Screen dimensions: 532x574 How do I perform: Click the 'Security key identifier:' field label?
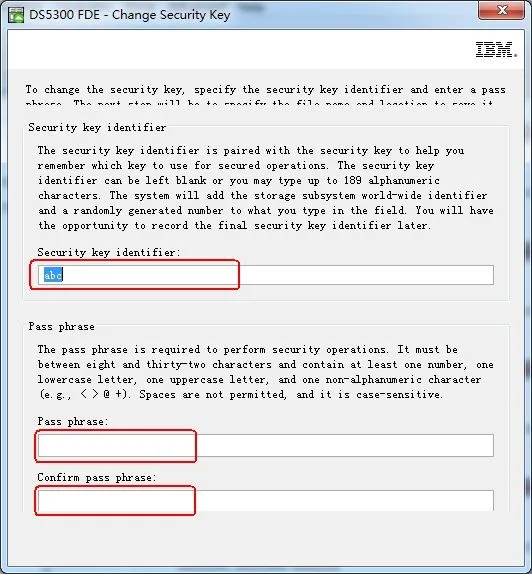tap(109, 252)
